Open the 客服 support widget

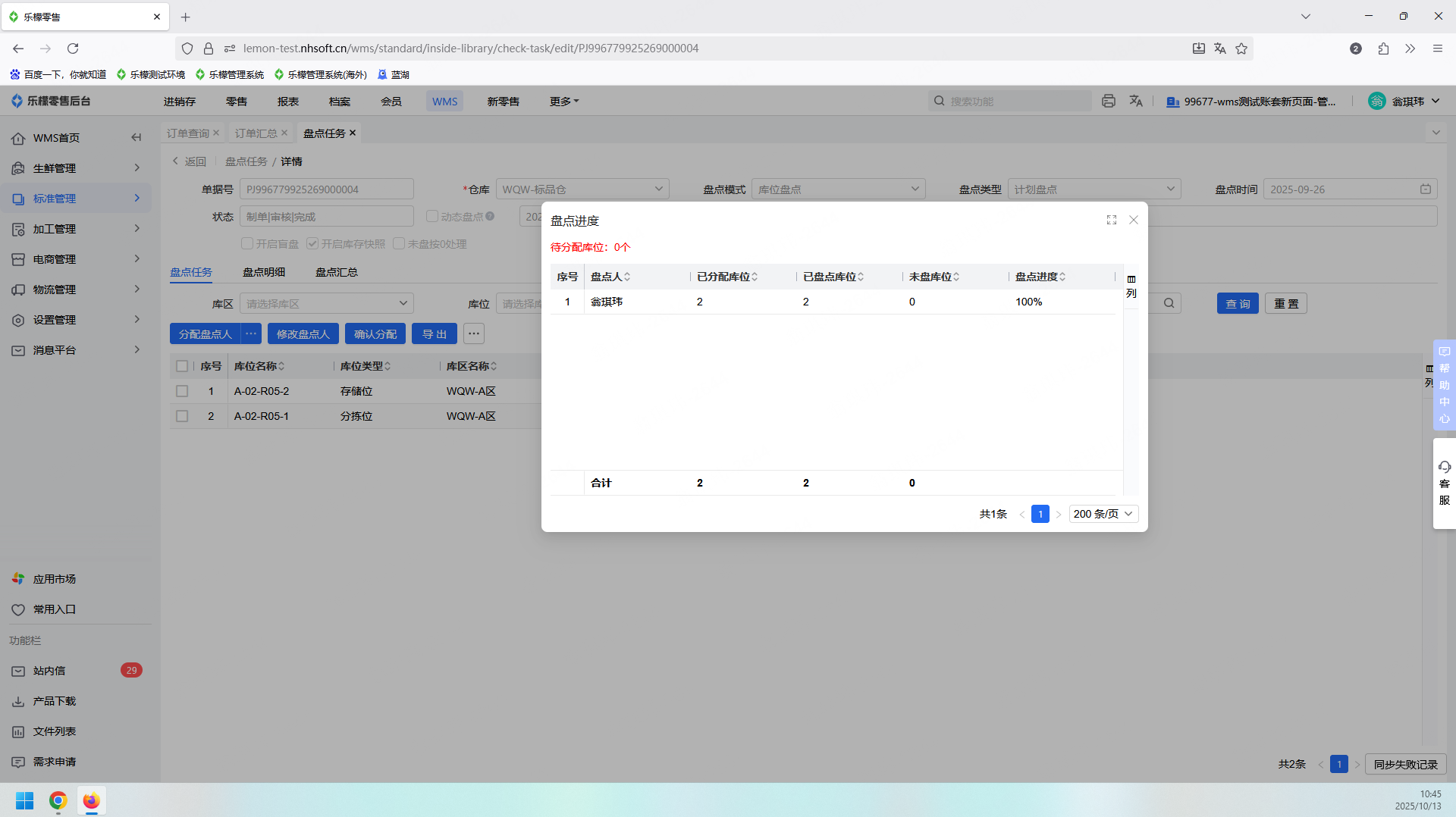pos(1445,484)
